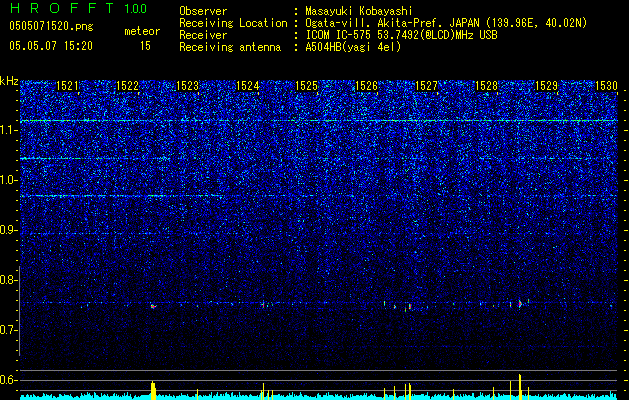Click the 0.9 kHz axis label
The height and width of the screenshot is (400, 629).
point(8,230)
